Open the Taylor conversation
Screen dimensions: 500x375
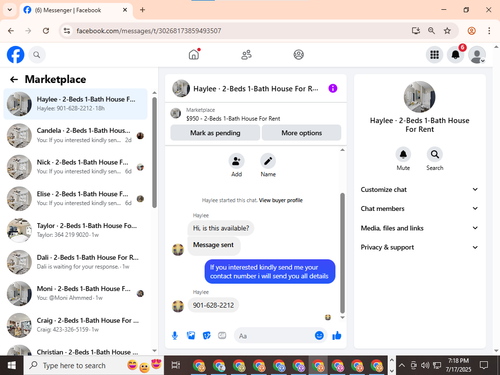(75, 230)
